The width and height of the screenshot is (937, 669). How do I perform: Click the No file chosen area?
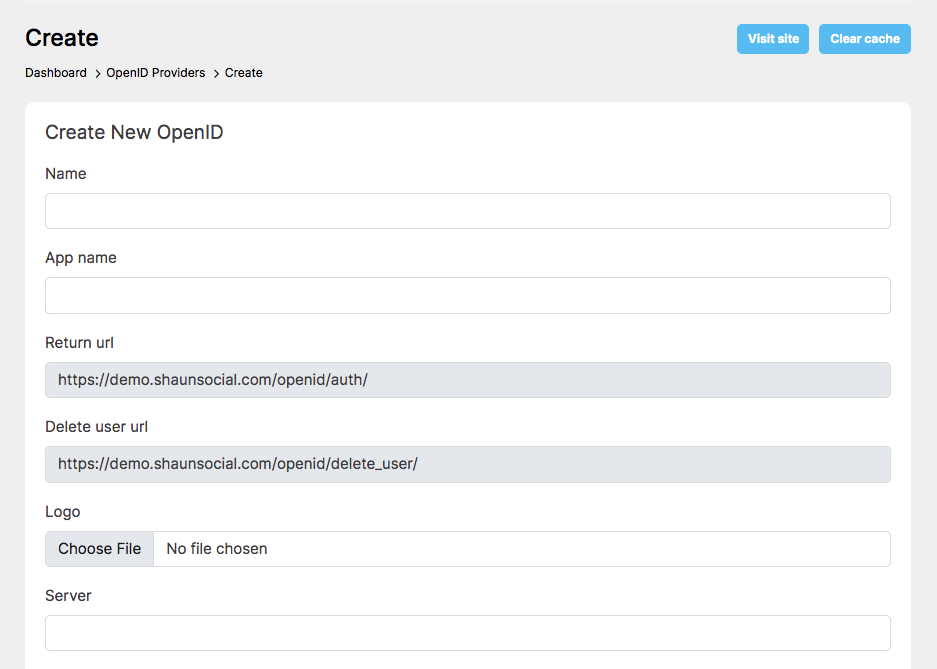pos(217,549)
